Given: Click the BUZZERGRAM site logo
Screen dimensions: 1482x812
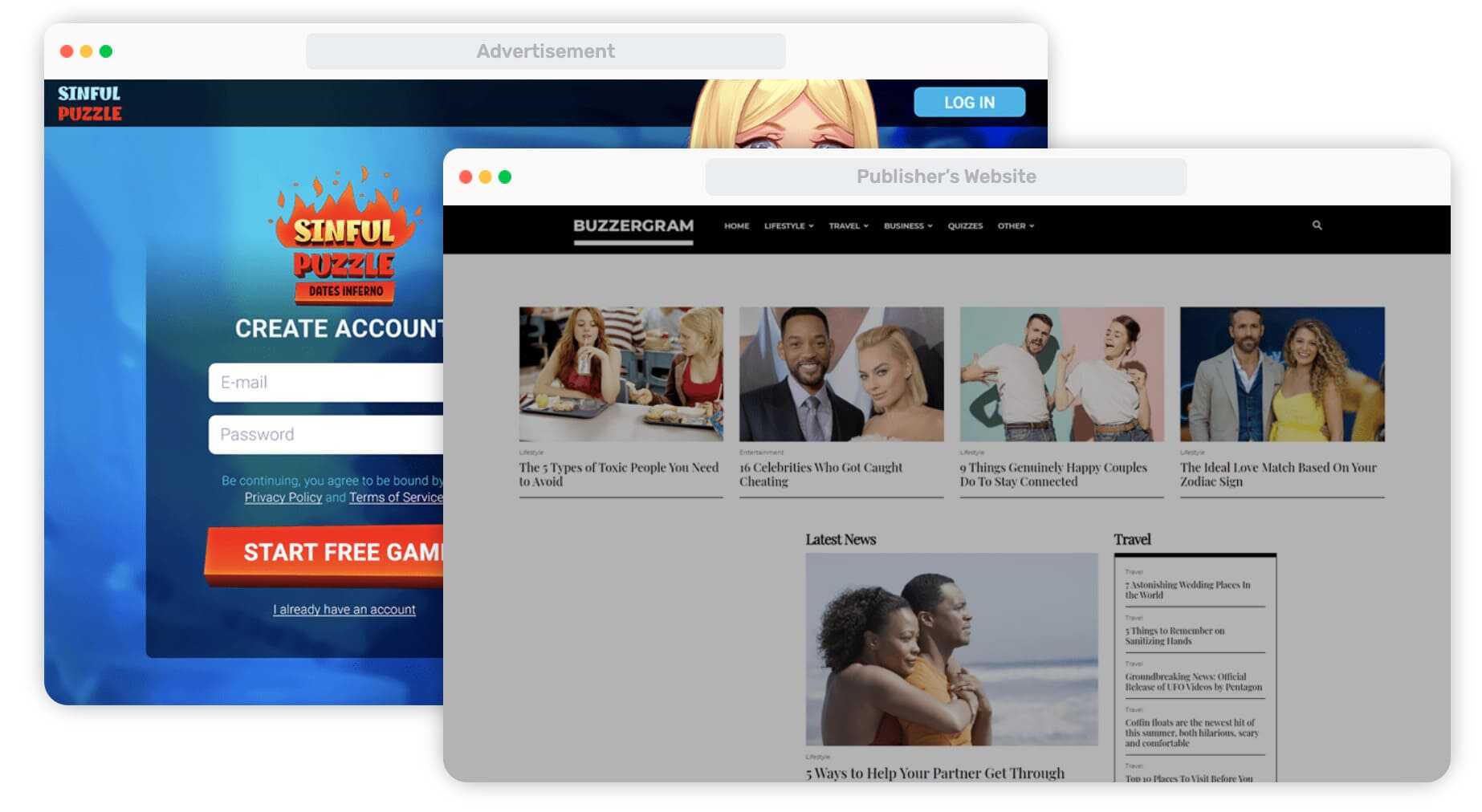Looking at the screenshot, I should 633,226.
